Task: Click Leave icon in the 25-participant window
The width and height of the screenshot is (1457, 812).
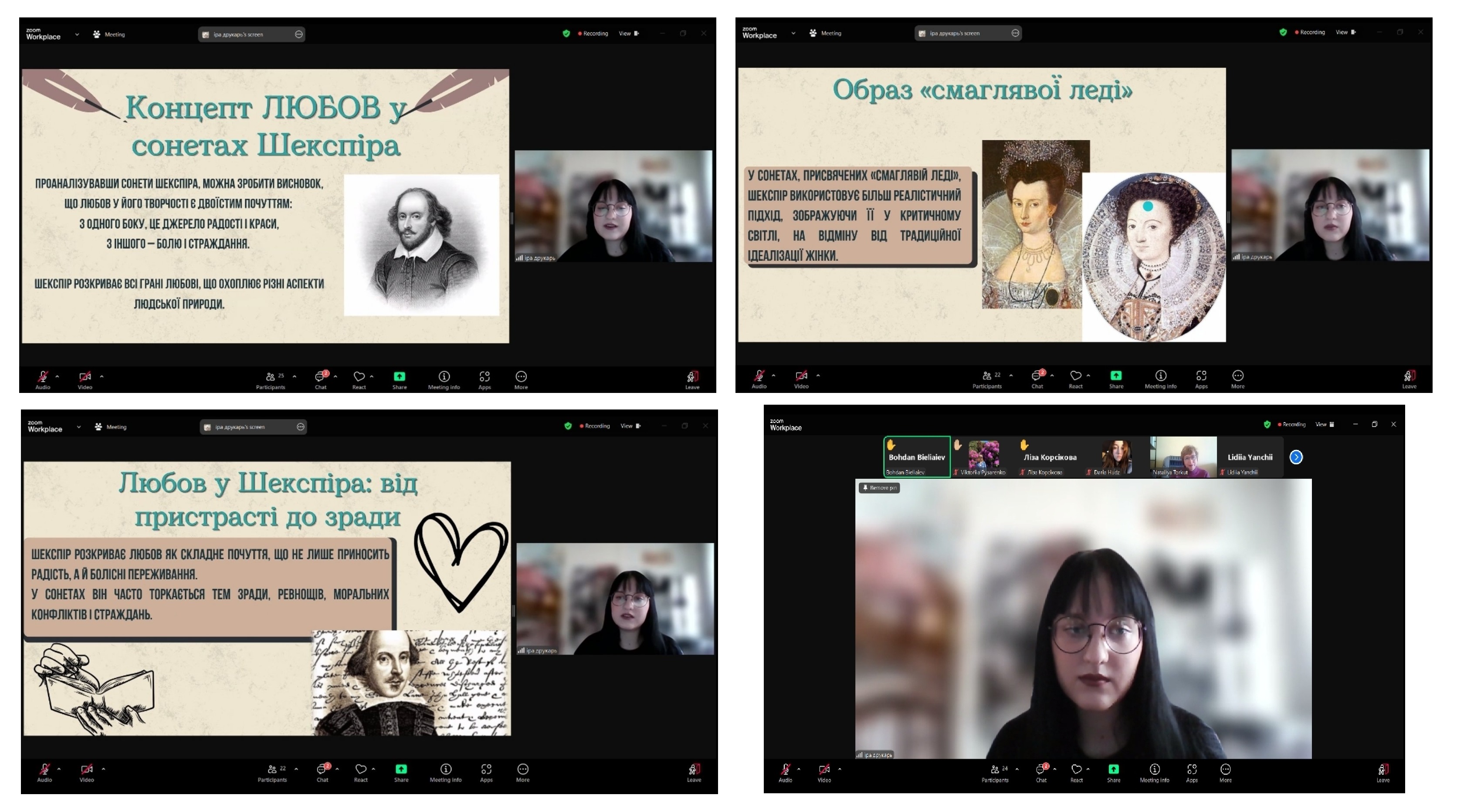Action: (692, 377)
